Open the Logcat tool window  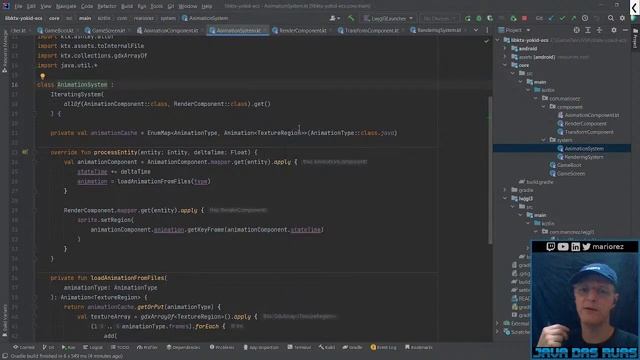(x=93, y=347)
